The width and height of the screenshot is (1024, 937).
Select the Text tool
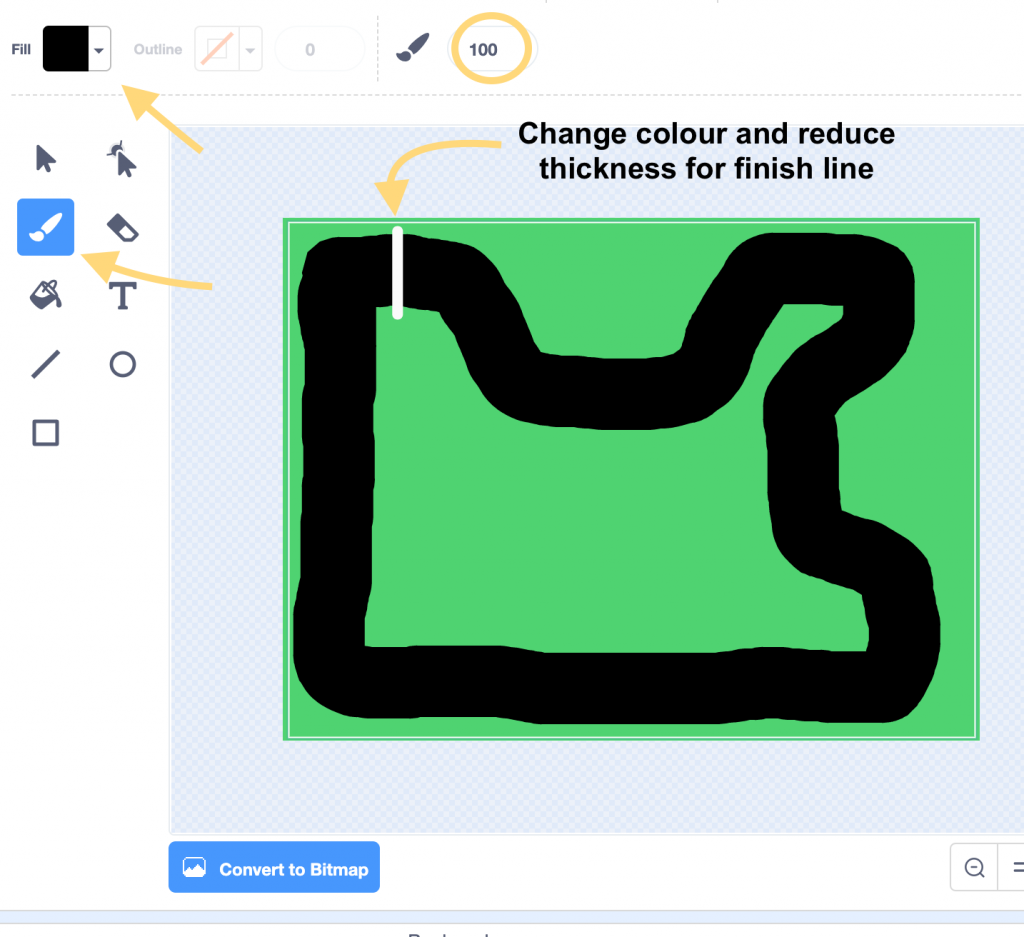(x=122, y=296)
